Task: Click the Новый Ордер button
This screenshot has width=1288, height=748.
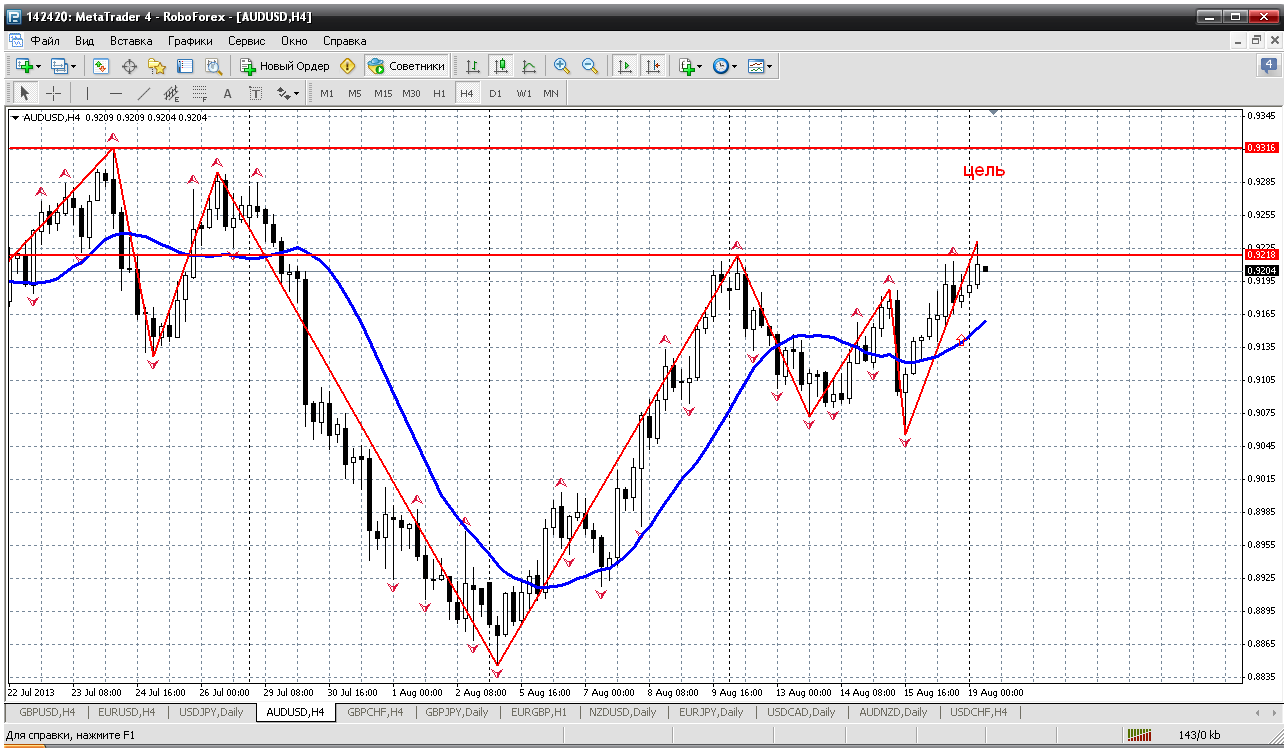Action: click(285, 66)
